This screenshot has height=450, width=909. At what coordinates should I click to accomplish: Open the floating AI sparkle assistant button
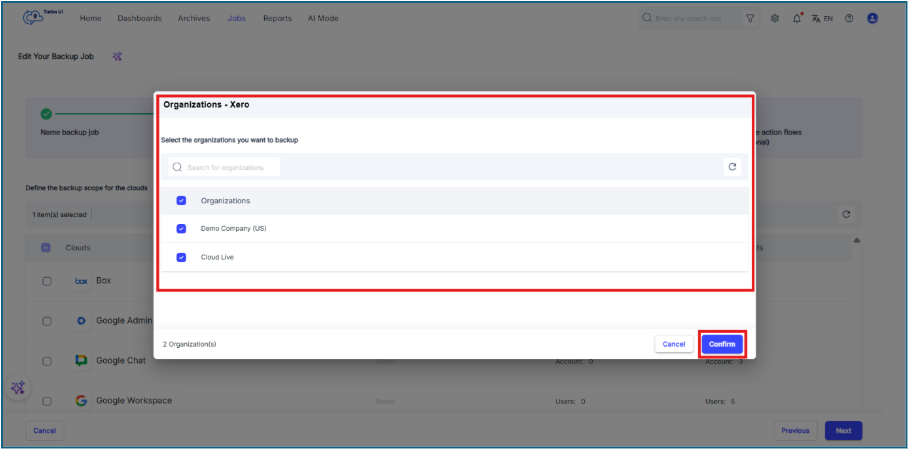18,388
